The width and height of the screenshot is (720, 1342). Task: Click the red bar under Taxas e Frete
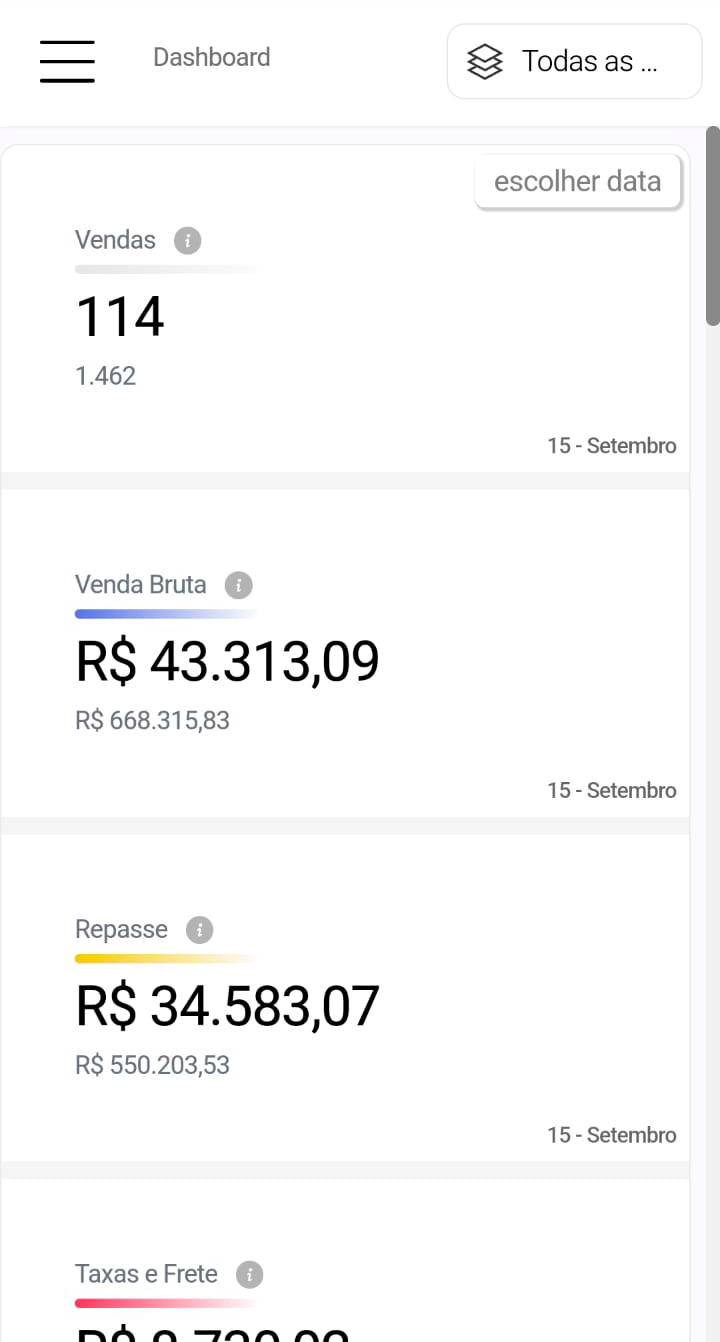tap(165, 1303)
